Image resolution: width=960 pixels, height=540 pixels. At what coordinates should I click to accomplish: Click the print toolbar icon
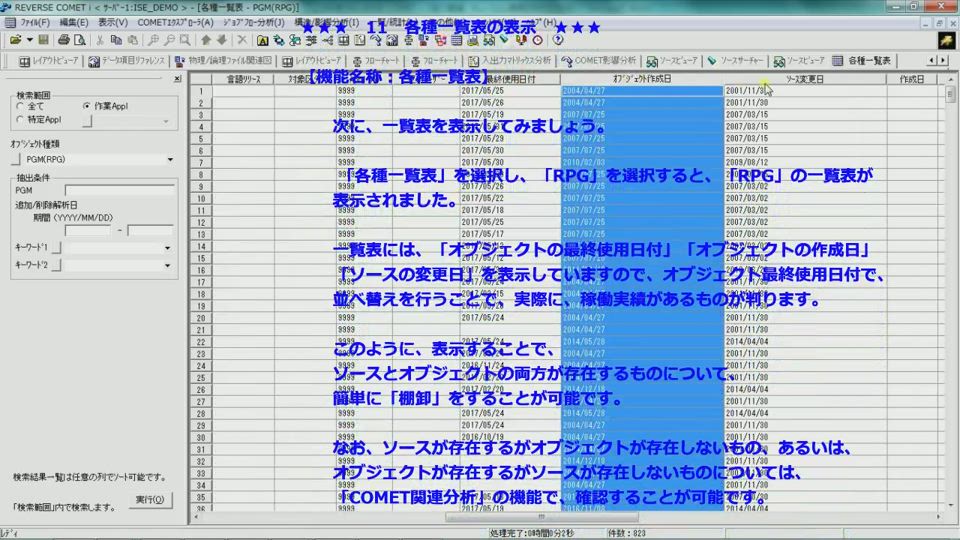click(64, 40)
